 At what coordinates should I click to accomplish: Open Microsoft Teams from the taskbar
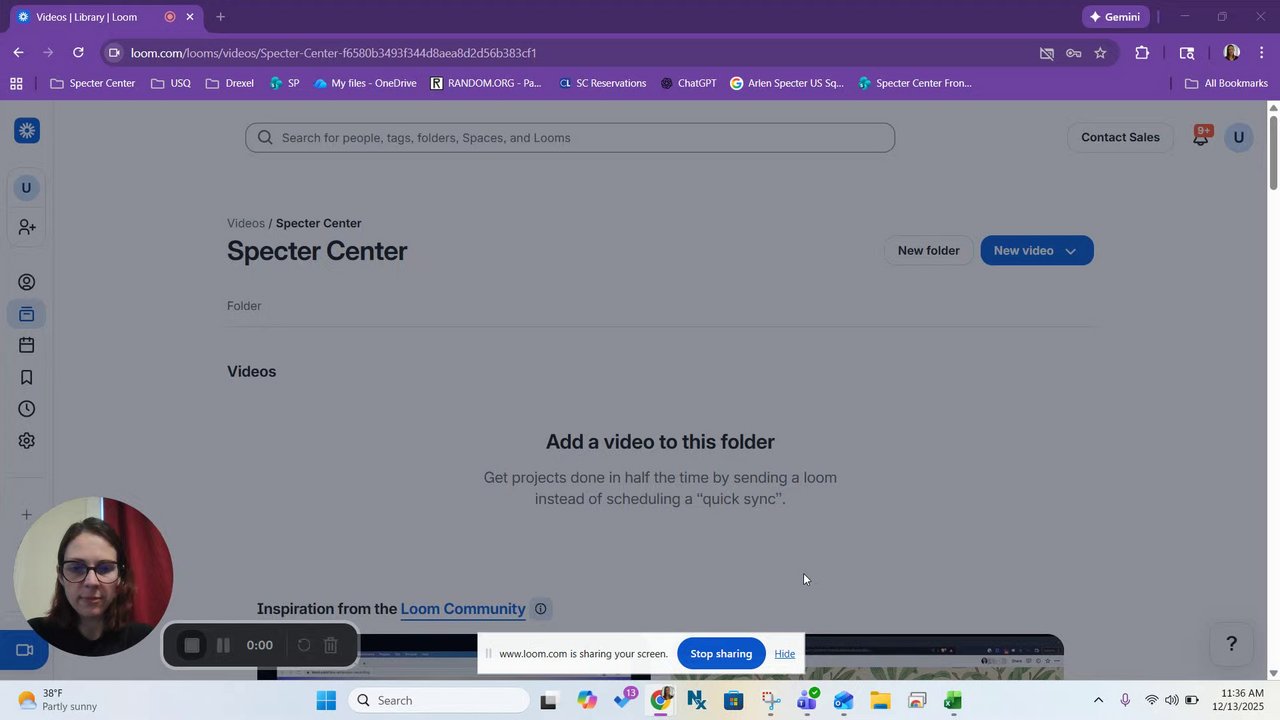[x=807, y=700]
